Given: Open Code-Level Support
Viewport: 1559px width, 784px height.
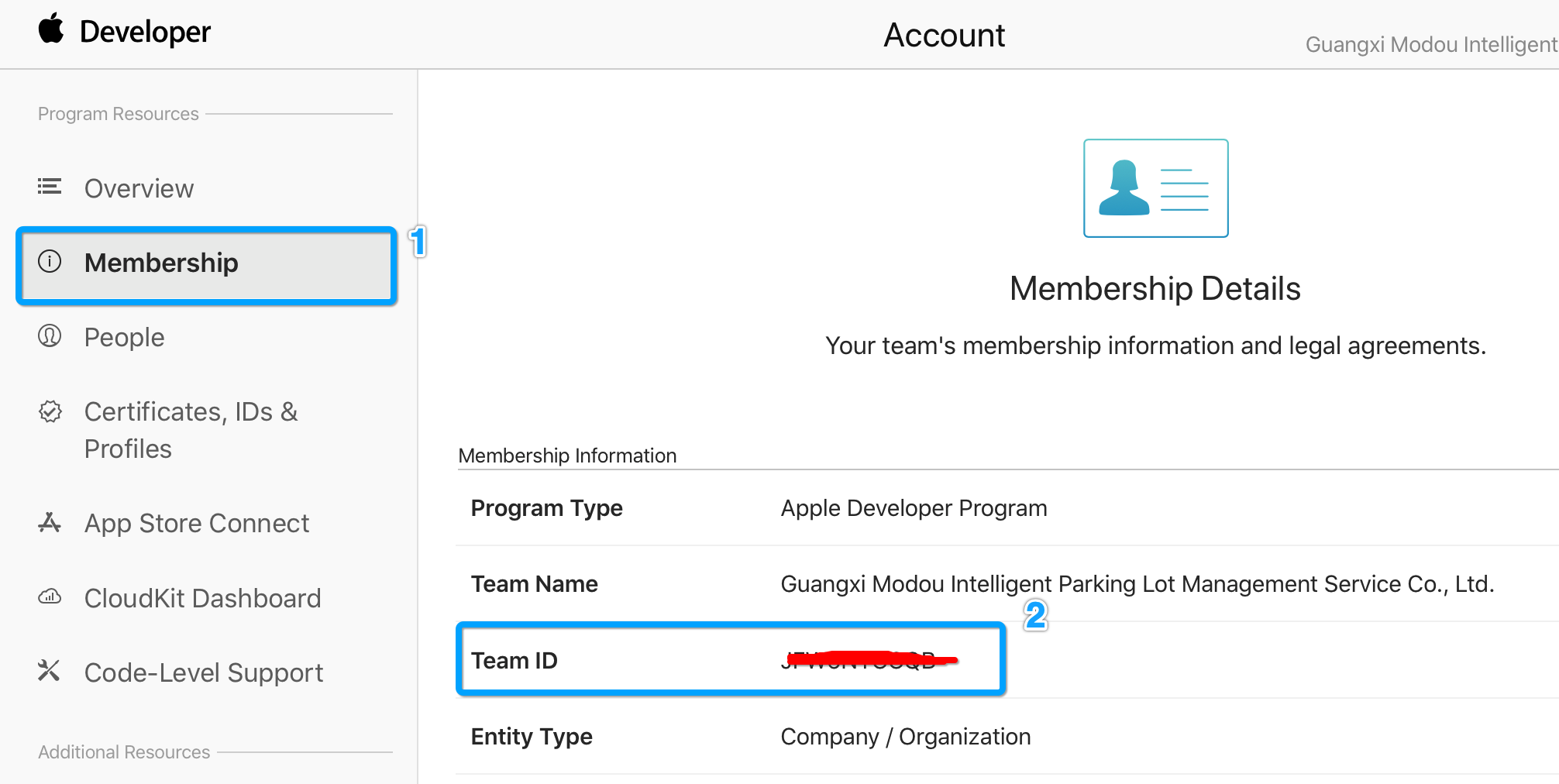Looking at the screenshot, I should pyautogui.click(x=204, y=672).
